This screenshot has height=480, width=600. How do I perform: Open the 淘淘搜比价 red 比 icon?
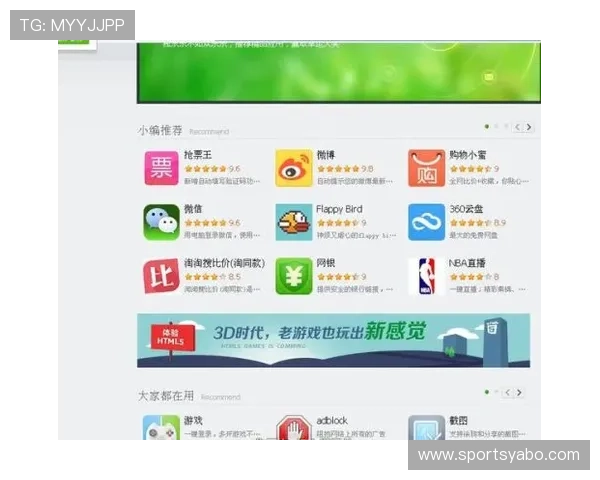(161, 276)
